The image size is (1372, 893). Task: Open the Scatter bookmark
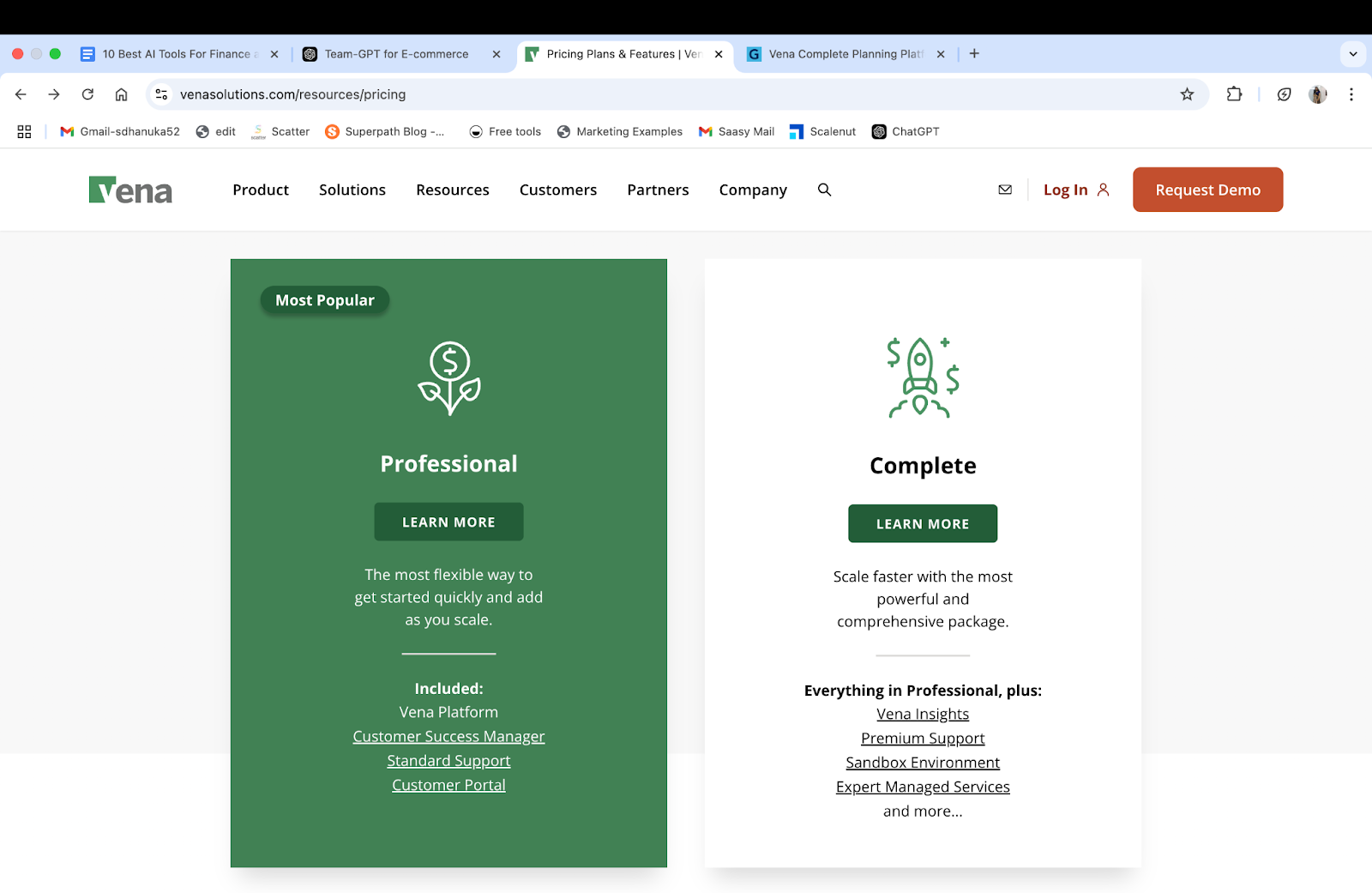(x=280, y=131)
